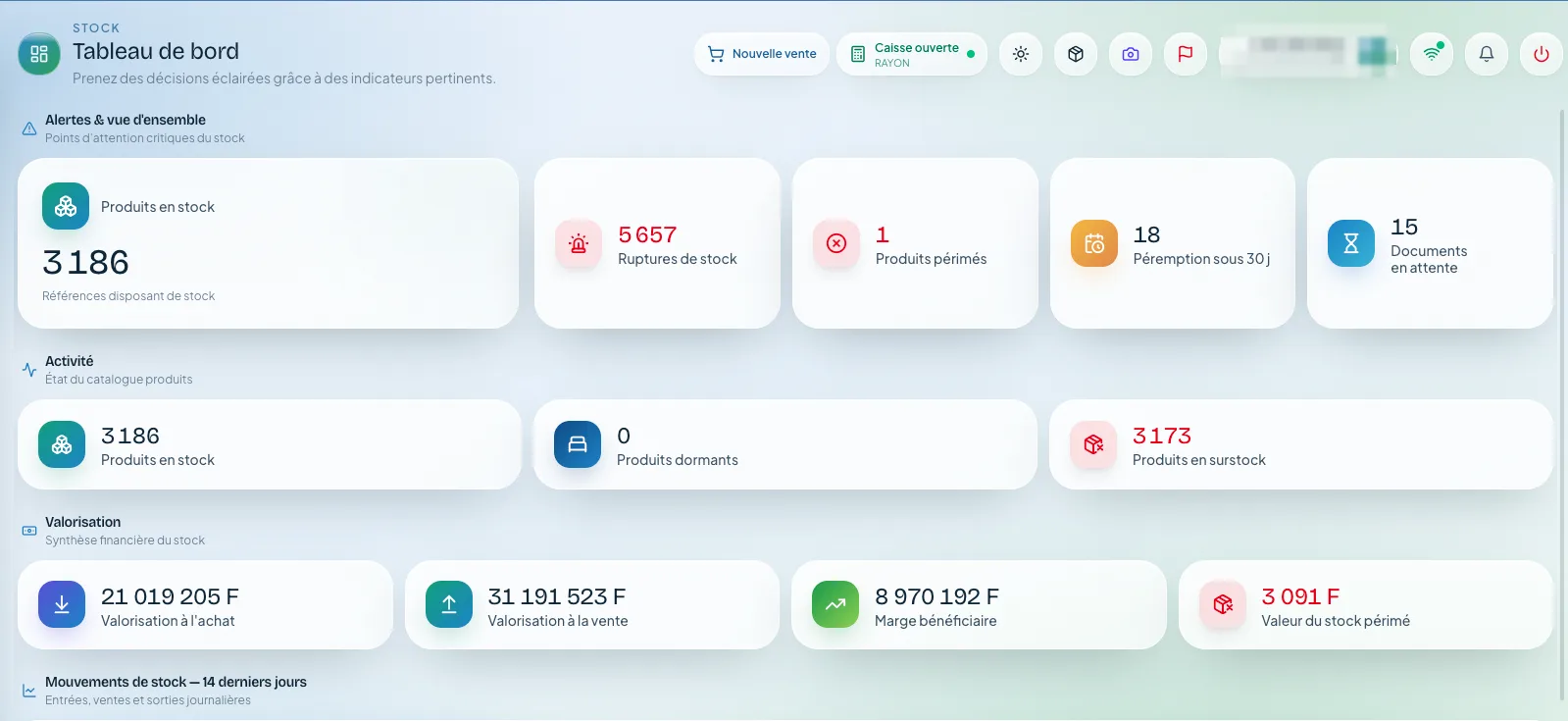The height and width of the screenshot is (721, 1568).
Task: Click the 8 970 192 F amount
Action: pyautogui.click(x=936, y=596)
